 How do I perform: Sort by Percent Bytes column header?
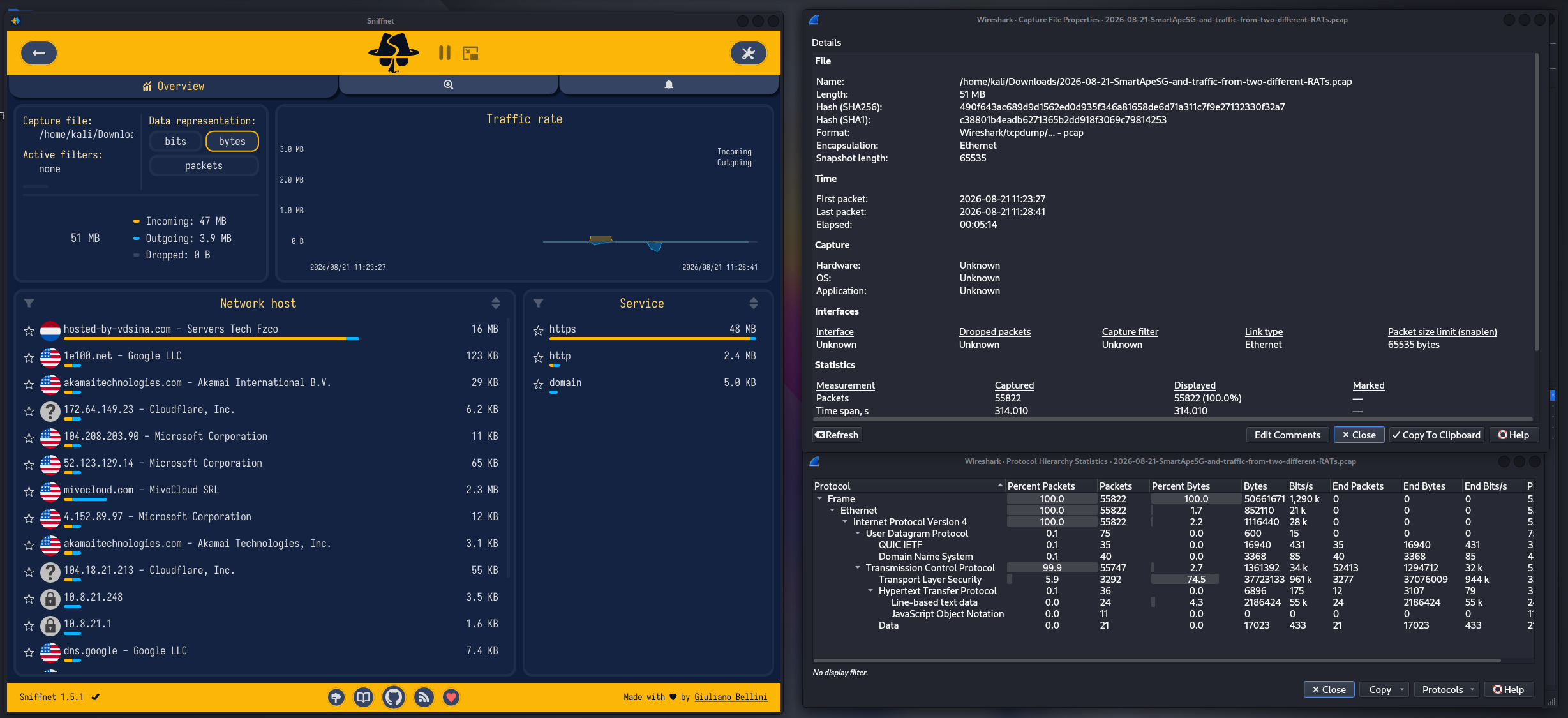[1195, 486]
